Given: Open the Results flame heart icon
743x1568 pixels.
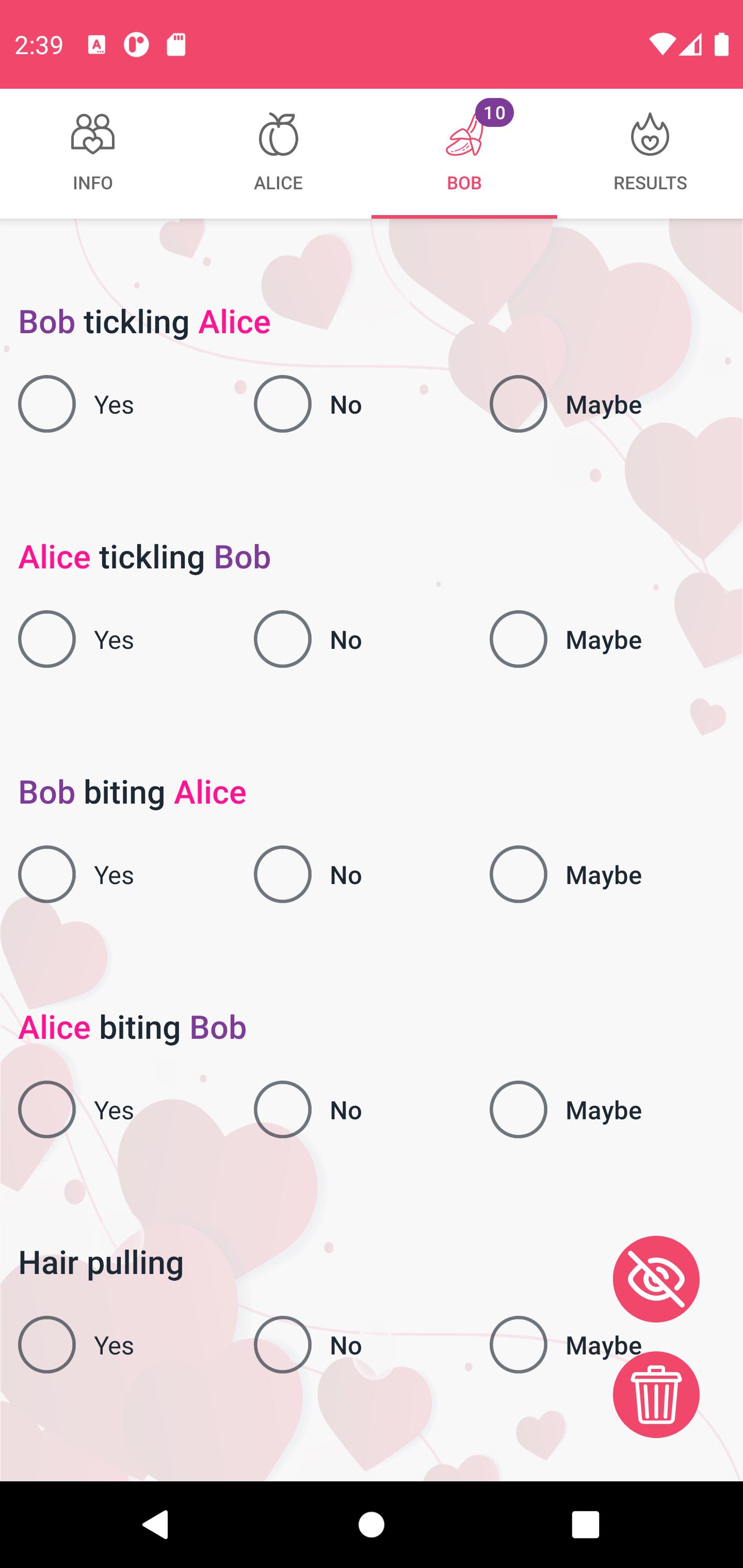Looking at the screenshot, I should point(650,134).
